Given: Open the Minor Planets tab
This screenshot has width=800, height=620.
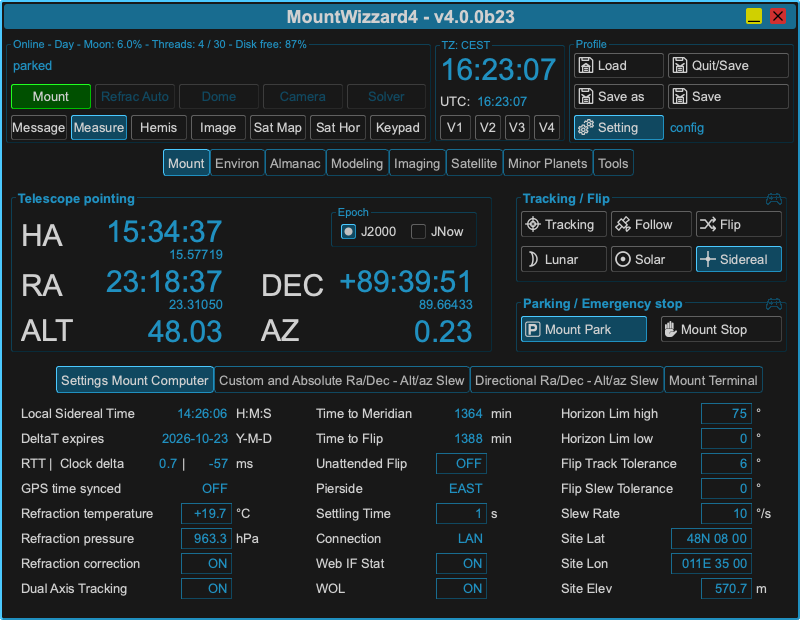Looking at the screenshot, I should click(x=547, y=163).
